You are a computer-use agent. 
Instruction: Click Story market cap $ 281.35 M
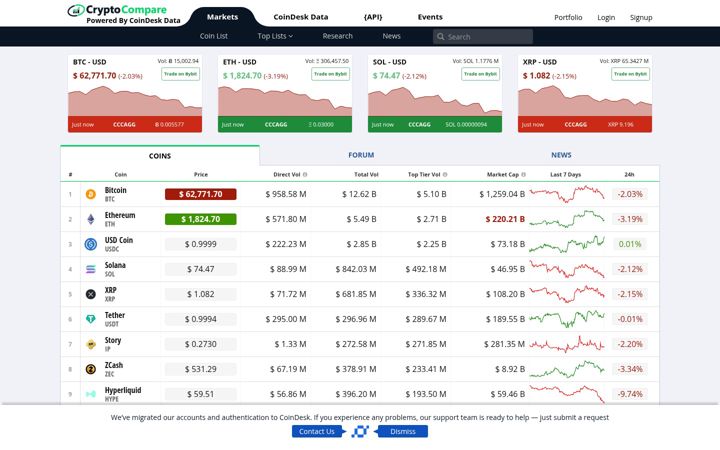504,344
